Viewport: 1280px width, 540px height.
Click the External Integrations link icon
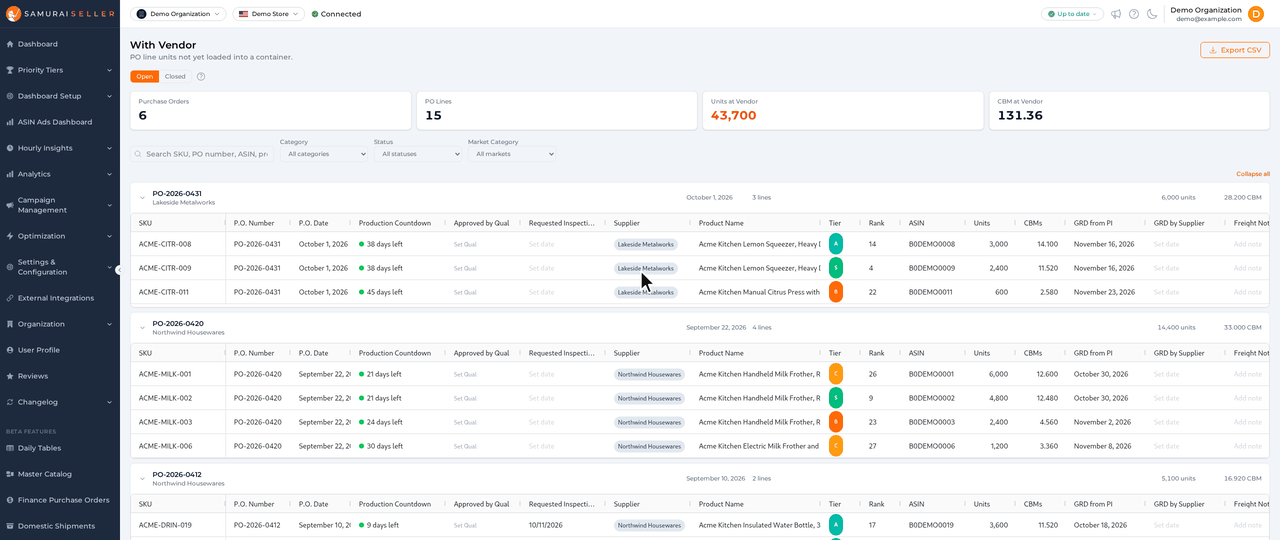click(x=10, y=298)
